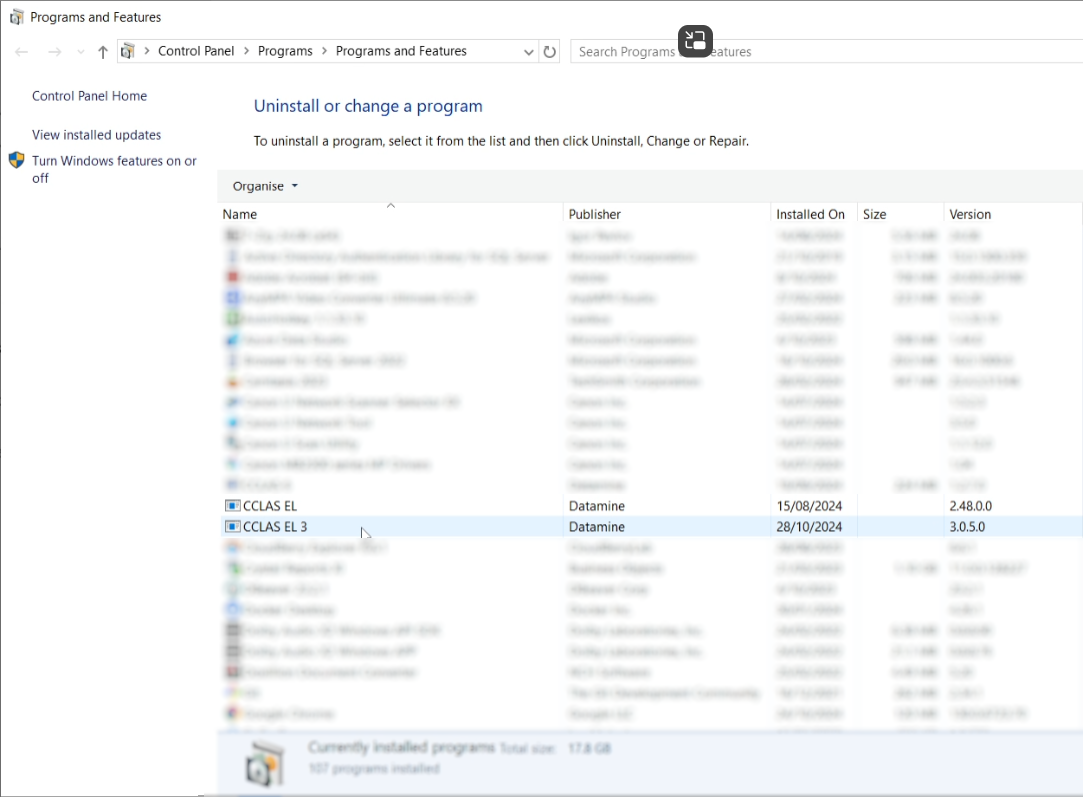Refresh the Programs and Features list
This screenshot has width=1083, height=797.
[550, 52]
